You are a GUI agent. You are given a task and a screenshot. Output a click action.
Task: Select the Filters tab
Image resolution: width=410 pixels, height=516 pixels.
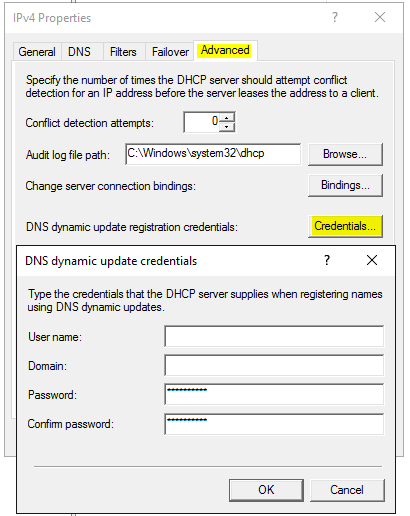123,52
